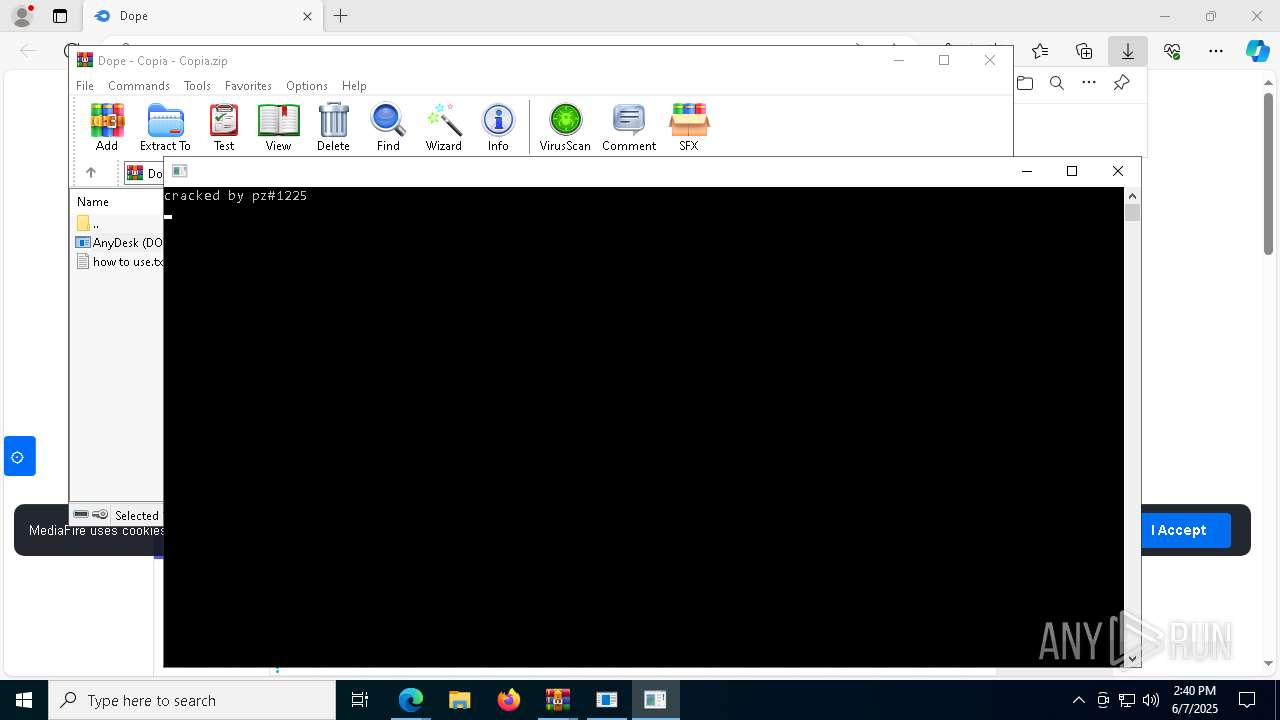
Task: Select the AnyDesk file in archive list
Action: point(119,242)
